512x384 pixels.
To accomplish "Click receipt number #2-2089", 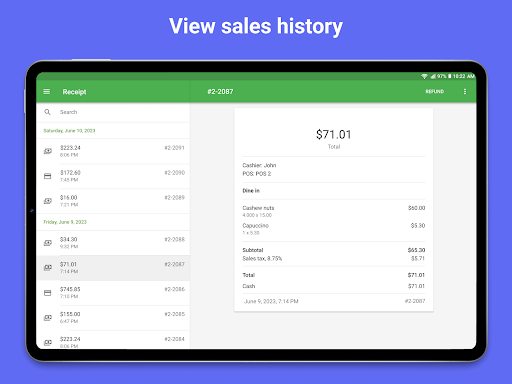I will [x=174, y=197].
